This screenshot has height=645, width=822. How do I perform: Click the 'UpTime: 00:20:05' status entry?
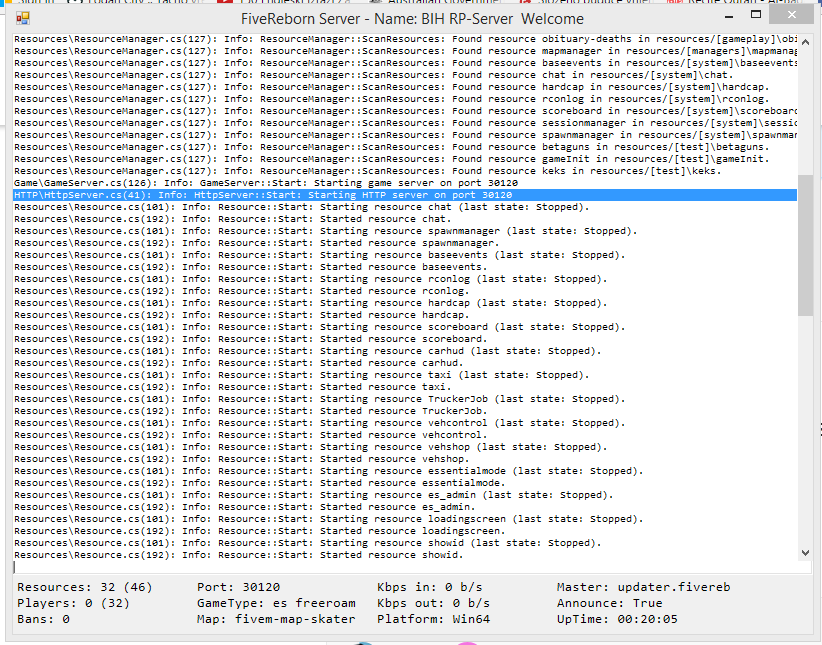617,619
